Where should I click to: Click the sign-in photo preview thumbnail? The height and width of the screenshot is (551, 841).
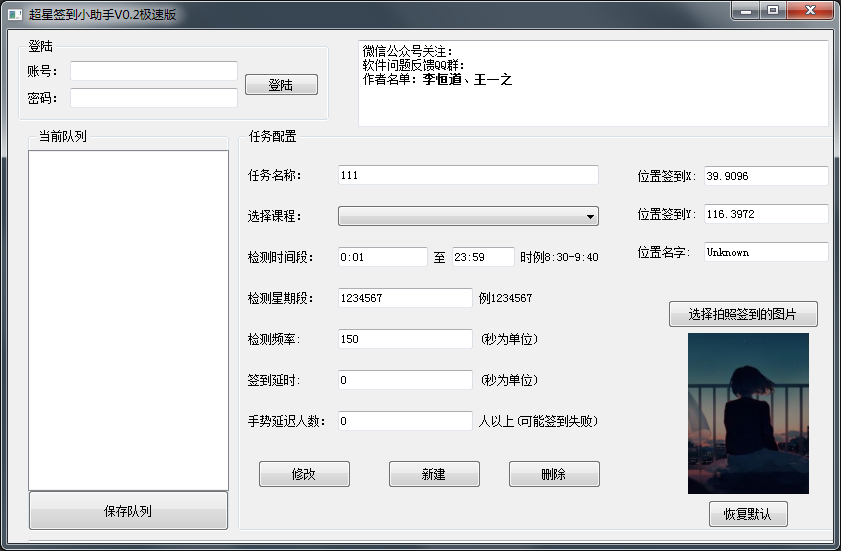tap(748, 413)
